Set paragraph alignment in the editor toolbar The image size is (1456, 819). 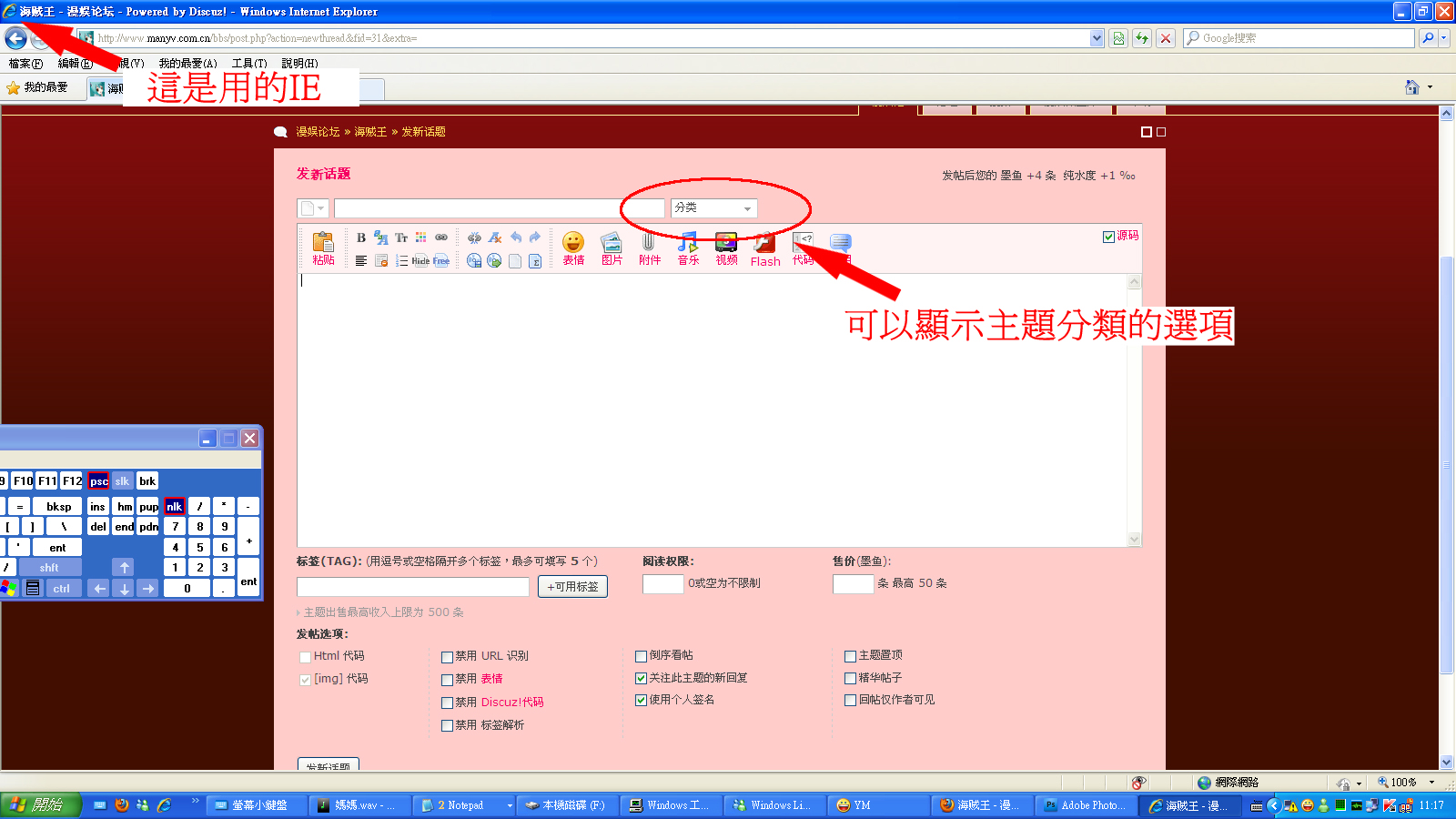[x=361, y=261]
